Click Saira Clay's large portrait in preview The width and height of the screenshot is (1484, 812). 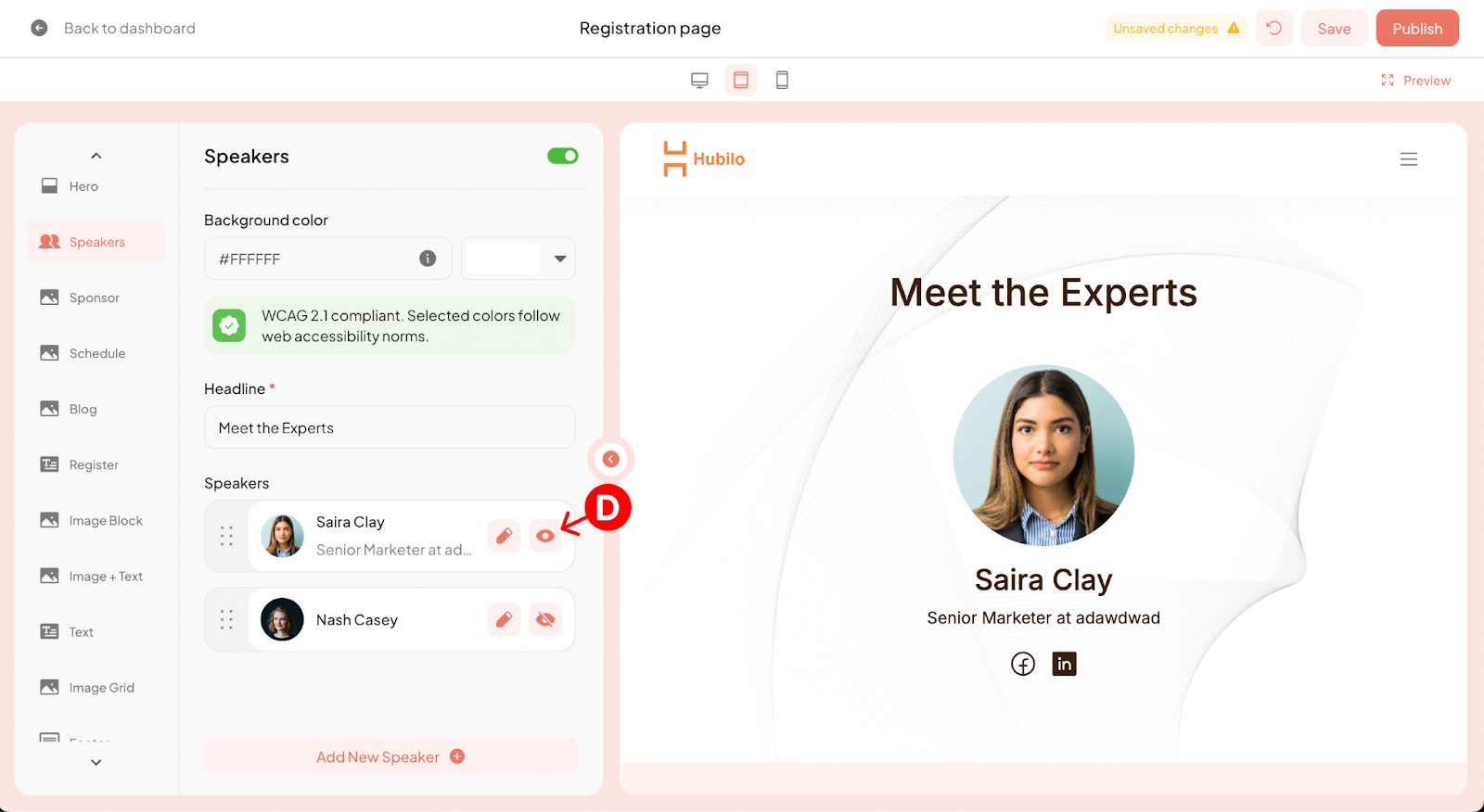(1043, 455)
